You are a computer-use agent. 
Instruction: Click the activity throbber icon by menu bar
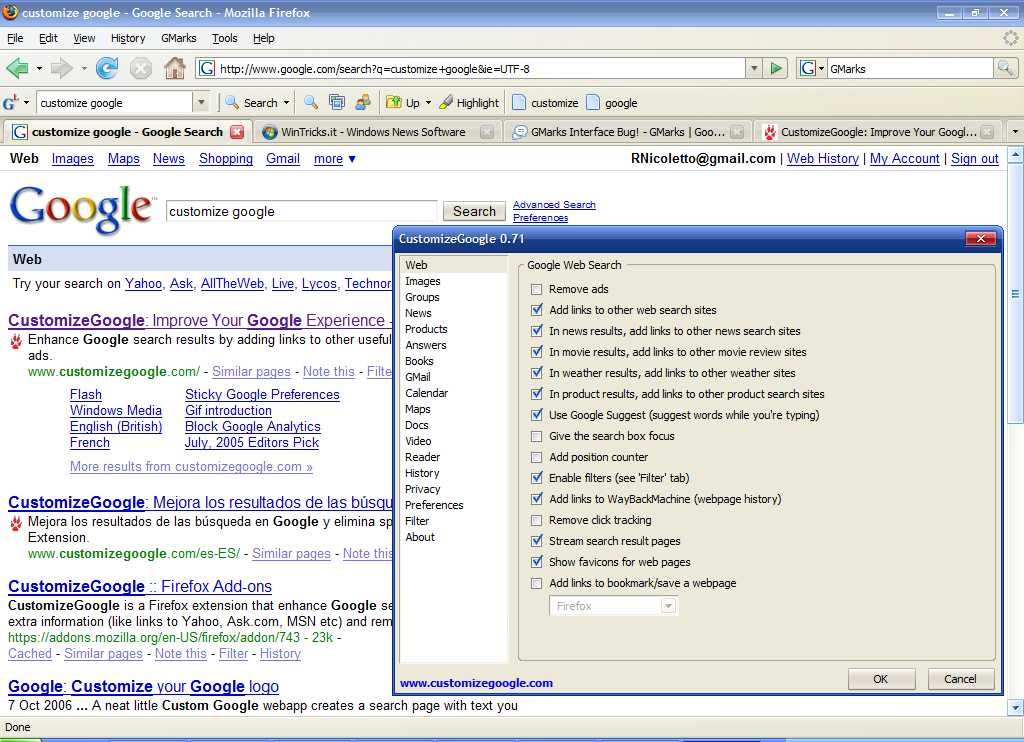1010,39
